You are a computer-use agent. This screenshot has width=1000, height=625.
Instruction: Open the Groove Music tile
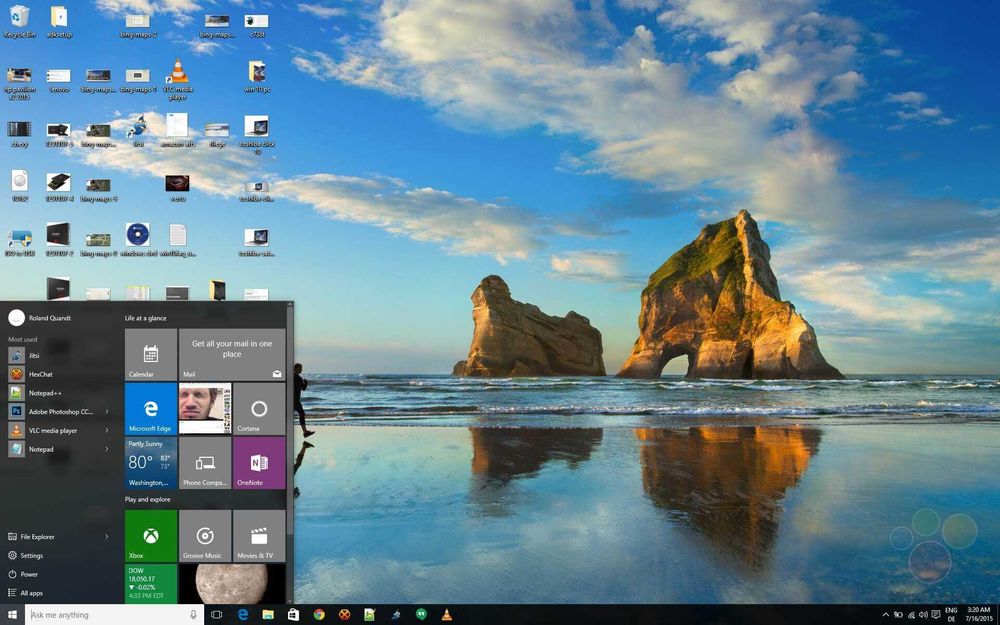[x=205, y=536]
